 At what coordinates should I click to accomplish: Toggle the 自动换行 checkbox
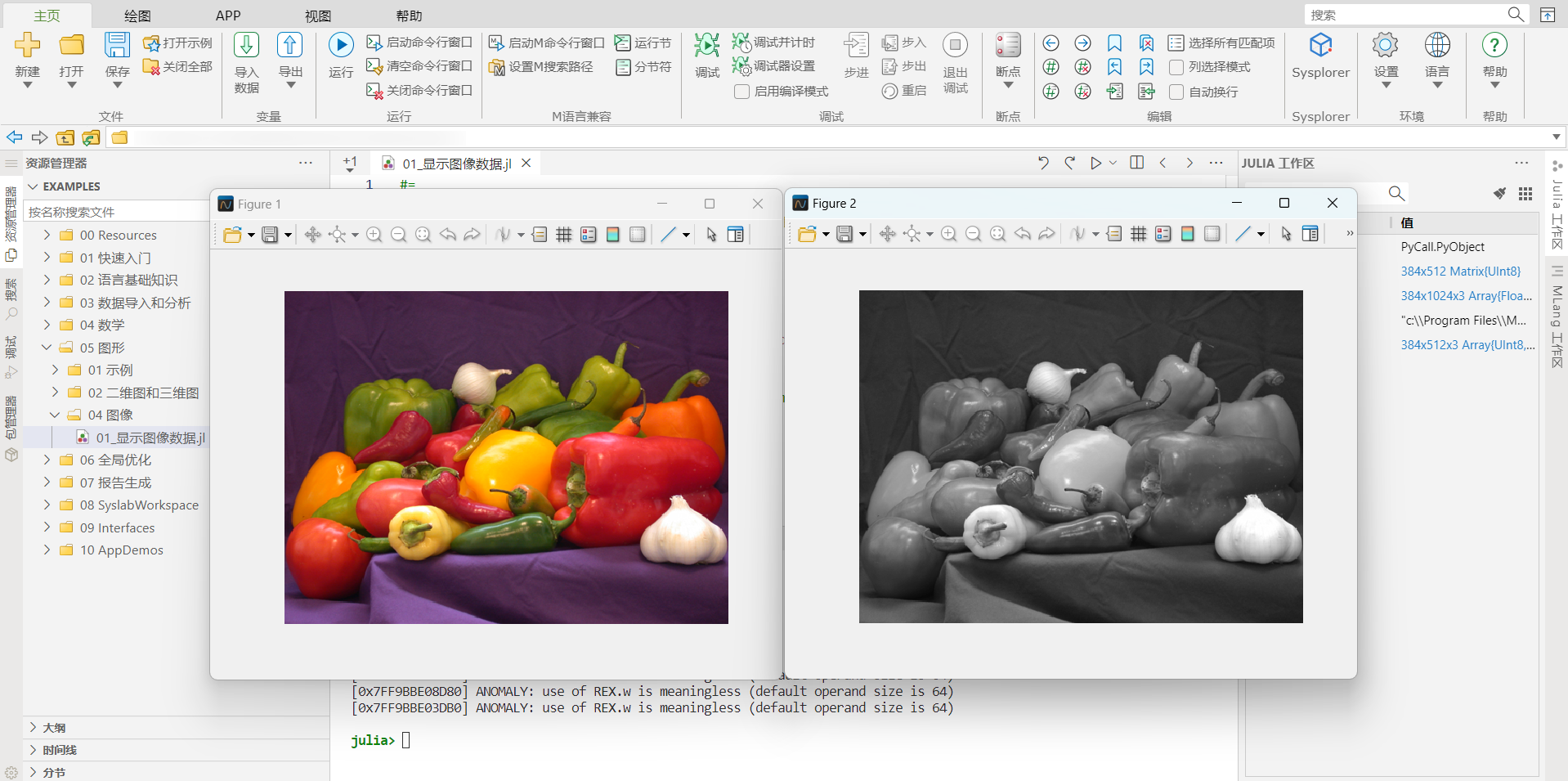pyautogui.click(x=1176, y=92)
